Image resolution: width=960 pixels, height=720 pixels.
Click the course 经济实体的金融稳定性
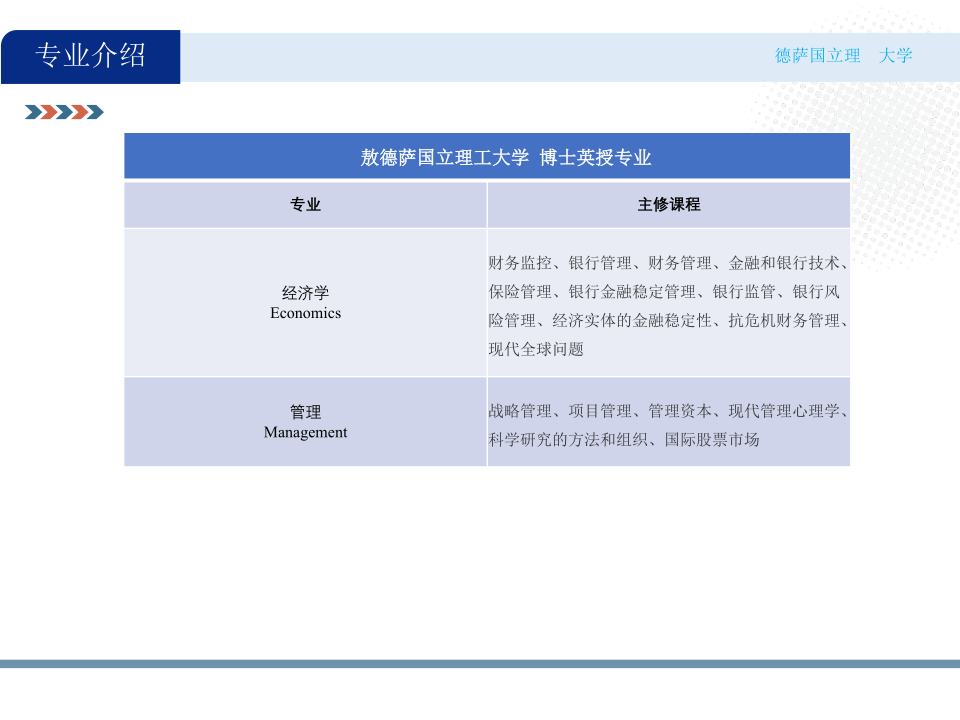click(x=632, y=320)
